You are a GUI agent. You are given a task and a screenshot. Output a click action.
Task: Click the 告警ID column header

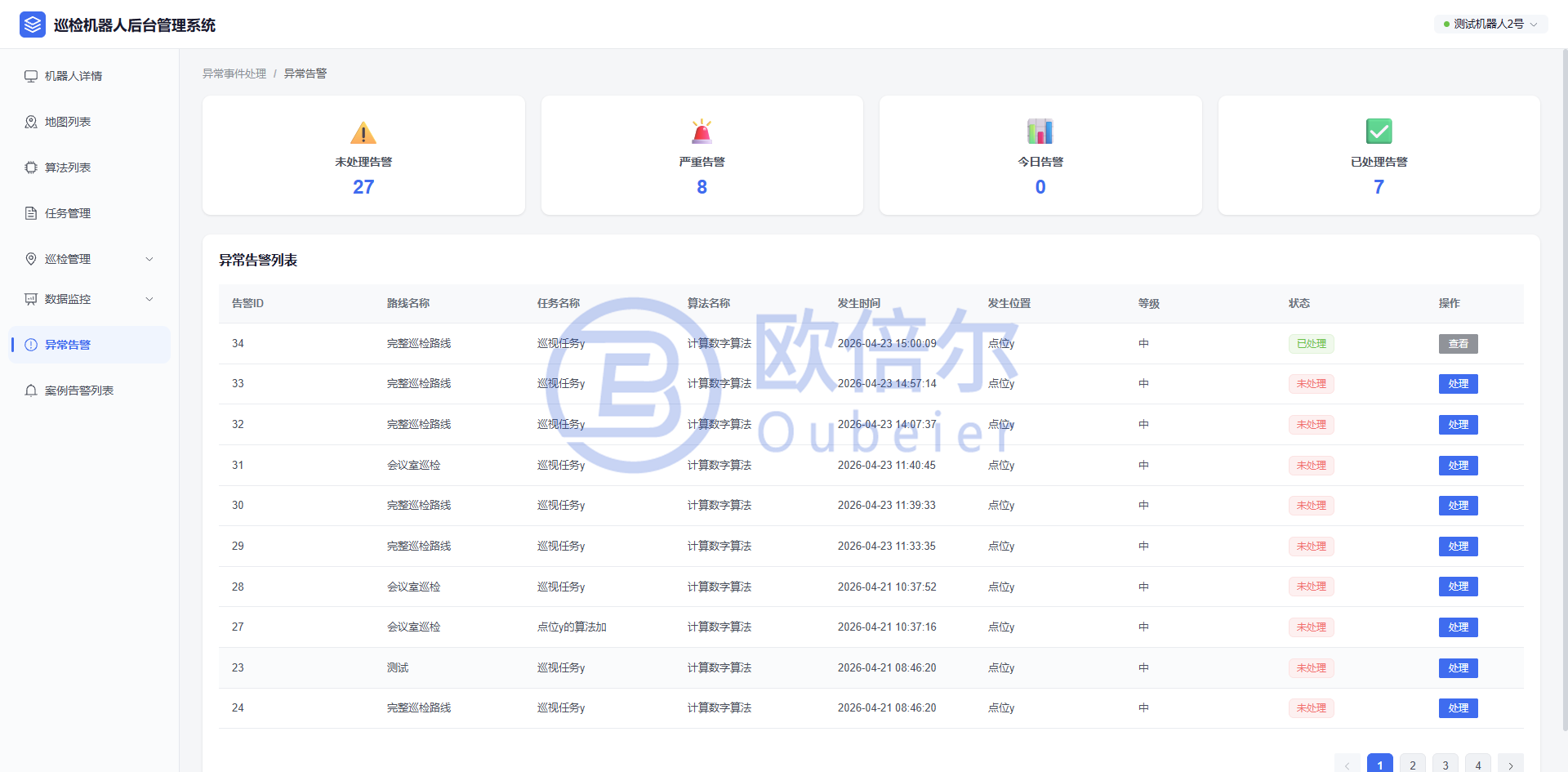point(247,303)
